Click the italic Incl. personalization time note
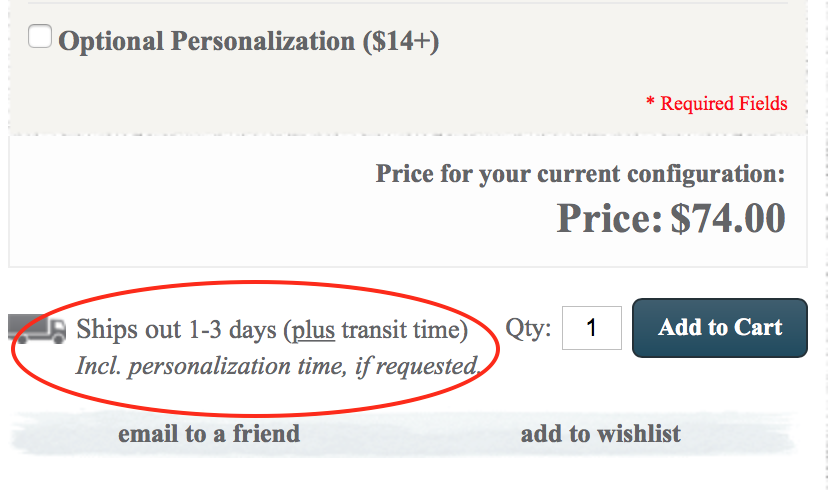 [x=277, y=366]
